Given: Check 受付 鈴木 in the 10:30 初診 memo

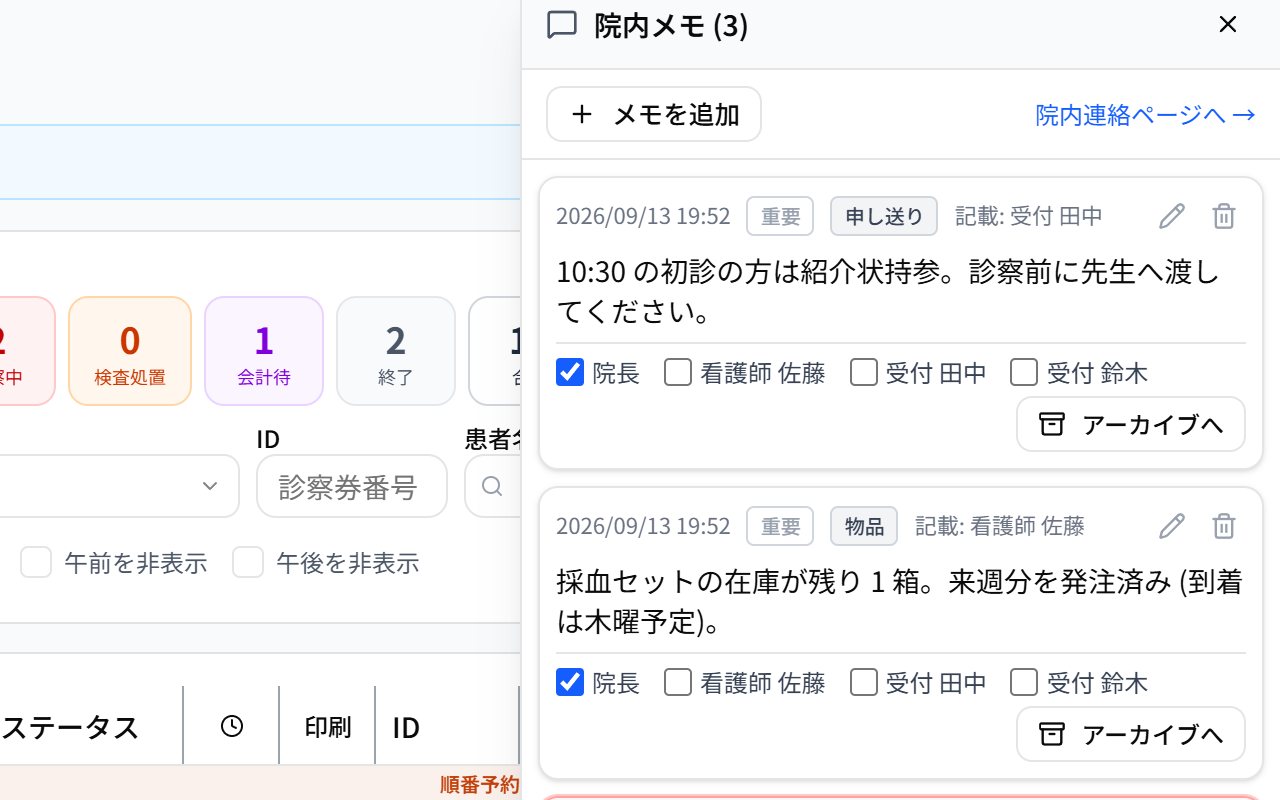Looking at the screenshot, I should pos(1024,373).
